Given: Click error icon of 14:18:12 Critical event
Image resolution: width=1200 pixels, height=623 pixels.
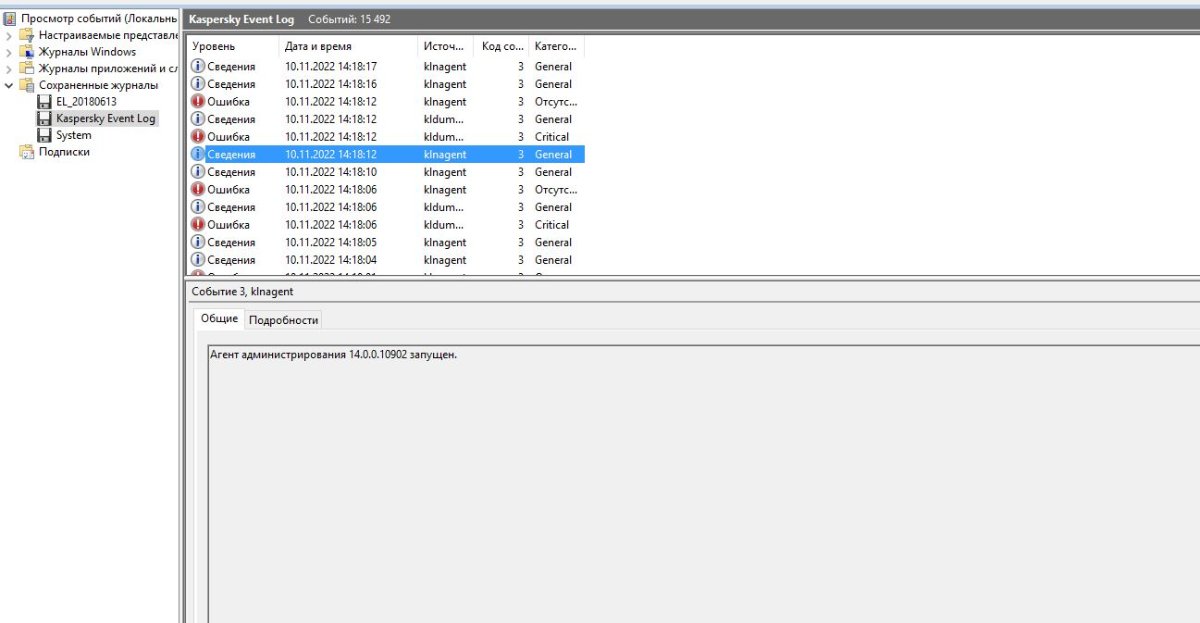Looking at the screenshot, I should [x=197, y=136].
